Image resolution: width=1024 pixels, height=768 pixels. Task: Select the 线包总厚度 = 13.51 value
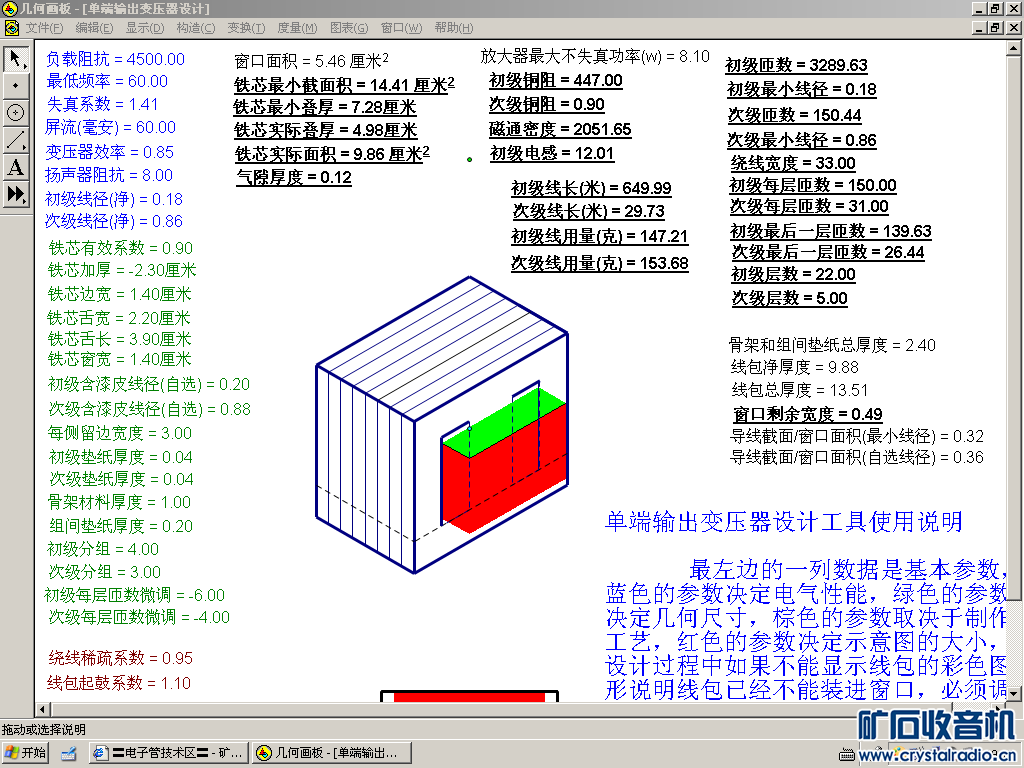pyautogui.click(x=799, y=391)
